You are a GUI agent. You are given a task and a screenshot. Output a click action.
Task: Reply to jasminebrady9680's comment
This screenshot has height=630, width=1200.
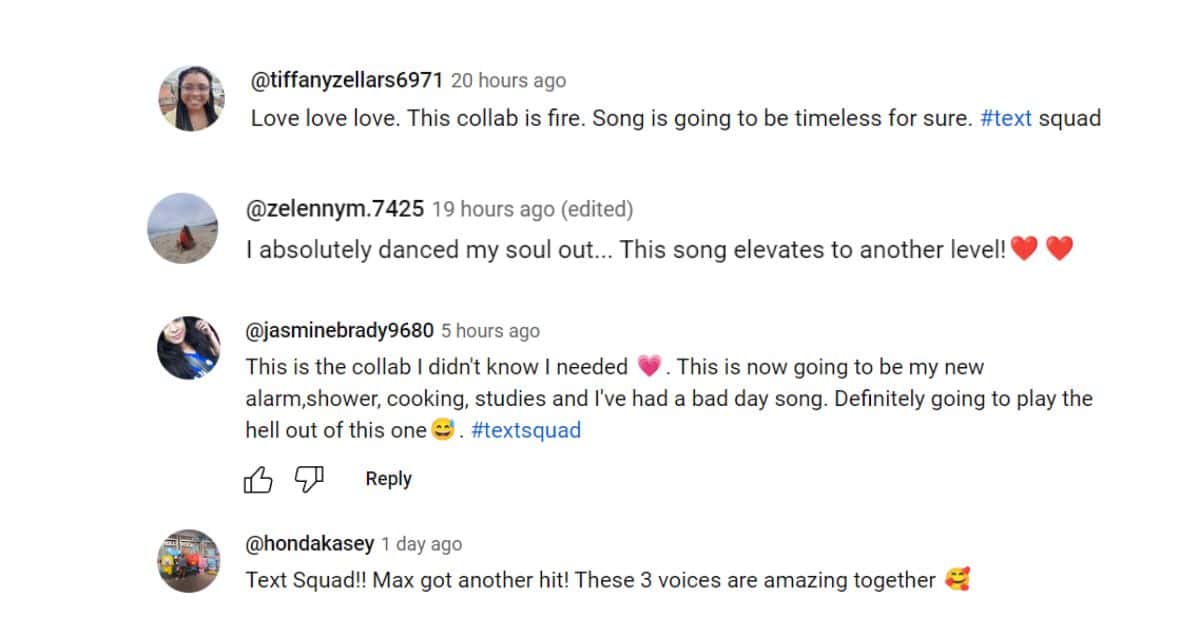pos(388,479)
